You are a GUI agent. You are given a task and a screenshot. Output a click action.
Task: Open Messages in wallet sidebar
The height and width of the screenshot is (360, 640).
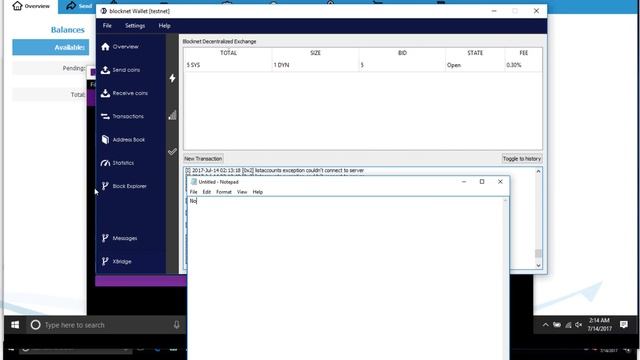tap(119, 238)
